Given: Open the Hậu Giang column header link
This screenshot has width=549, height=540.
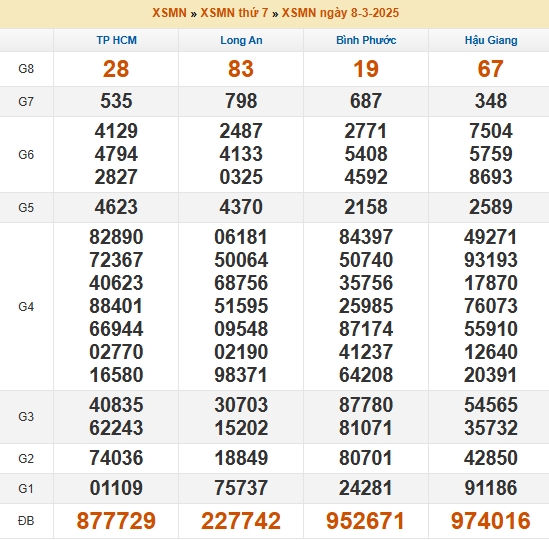Looking at the screenshot, I should (491, 40).
